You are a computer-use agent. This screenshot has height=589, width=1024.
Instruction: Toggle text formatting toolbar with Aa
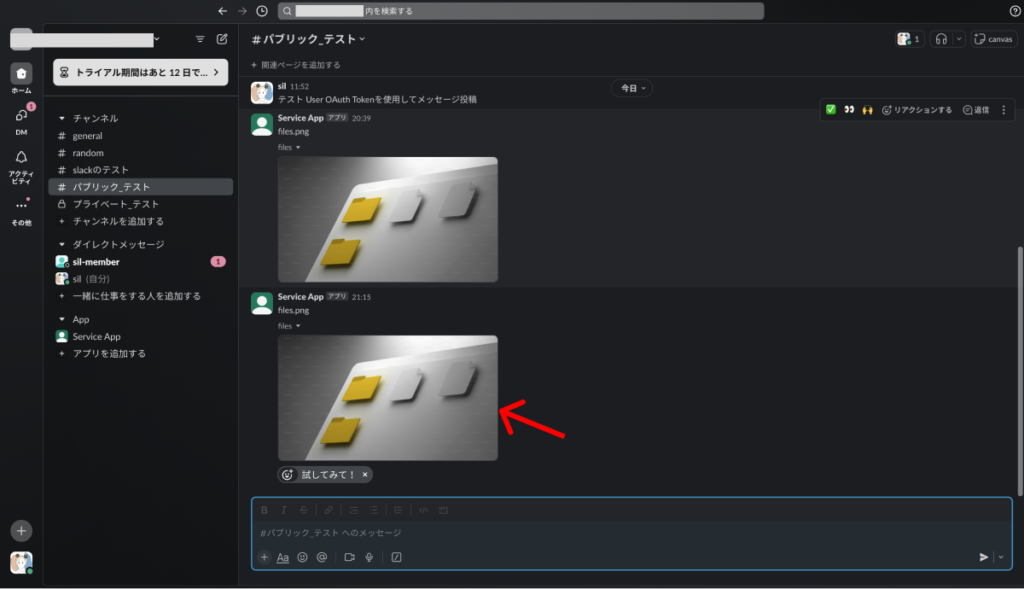coord(283,557)
